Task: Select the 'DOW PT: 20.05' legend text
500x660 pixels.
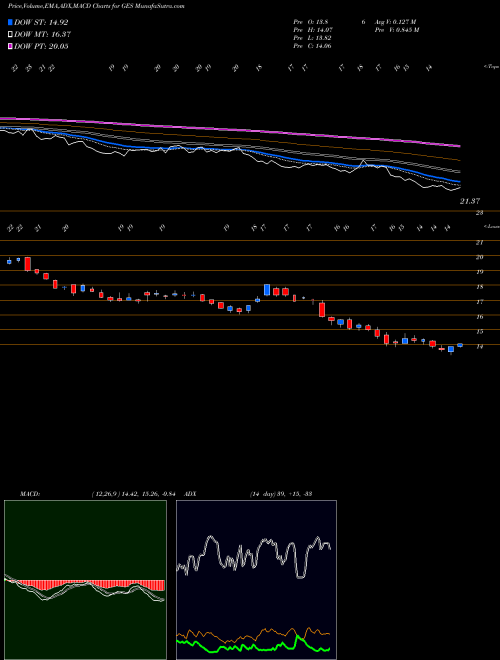Action: [41, 46]
